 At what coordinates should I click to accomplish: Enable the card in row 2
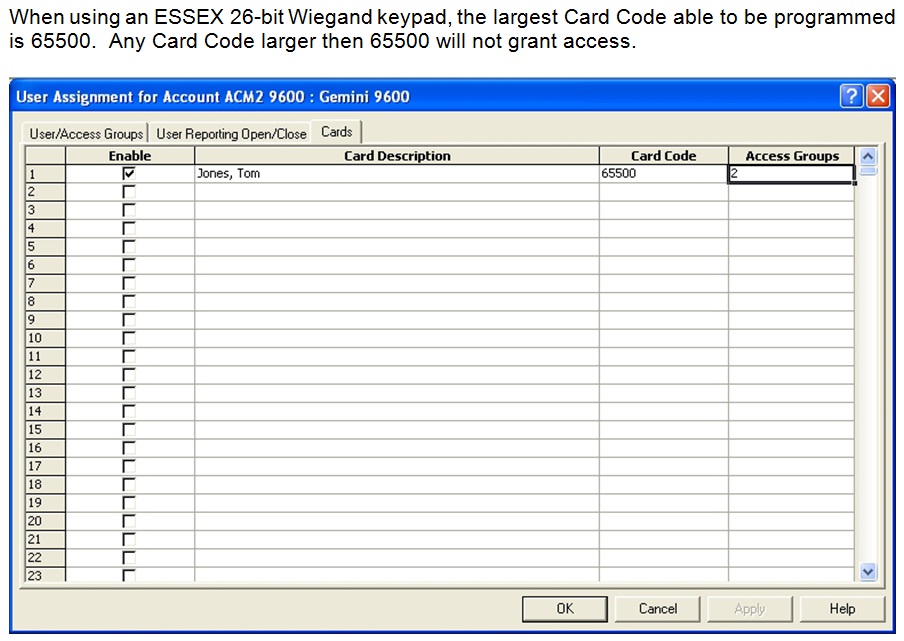(129, 191)
